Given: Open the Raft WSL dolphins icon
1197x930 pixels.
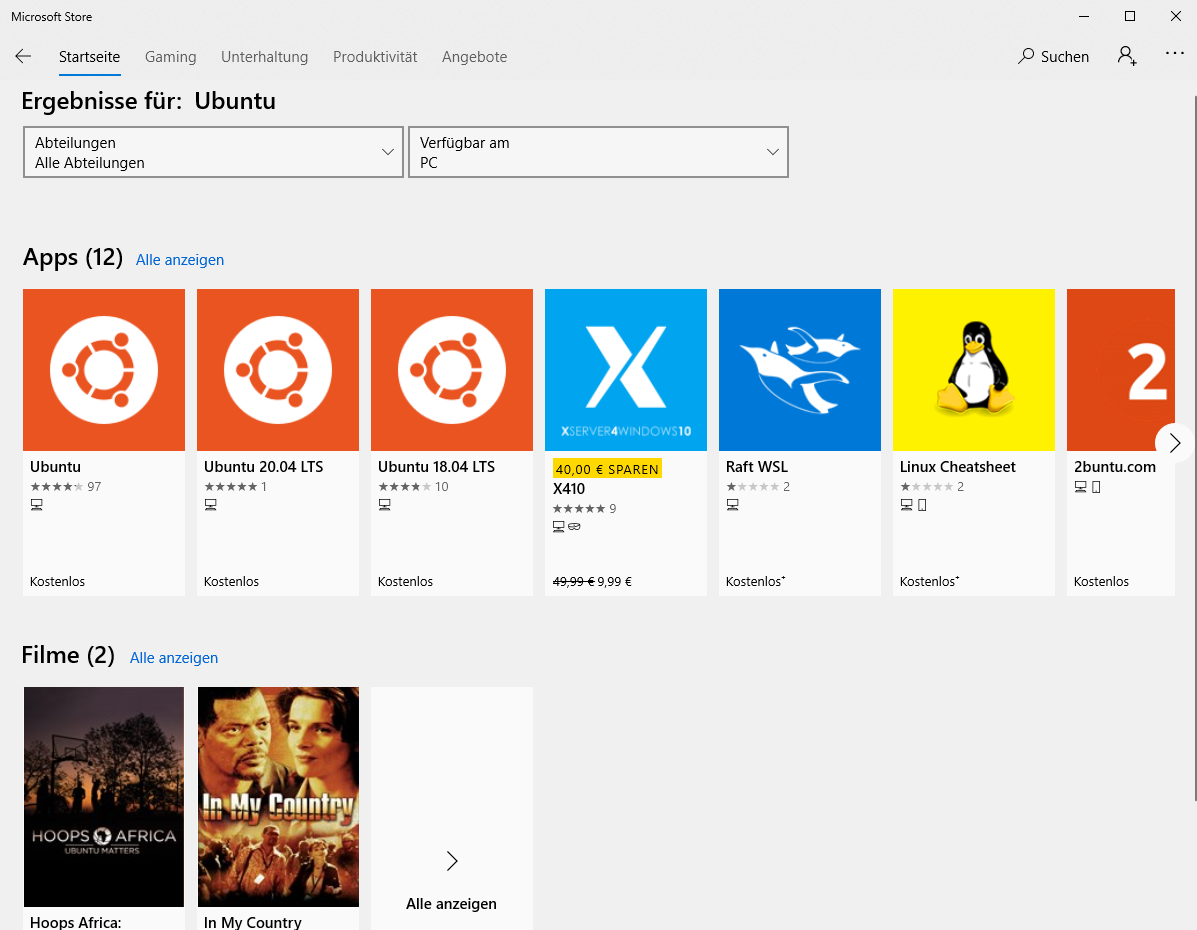Looking at the screenshot, I should (800, 370).
